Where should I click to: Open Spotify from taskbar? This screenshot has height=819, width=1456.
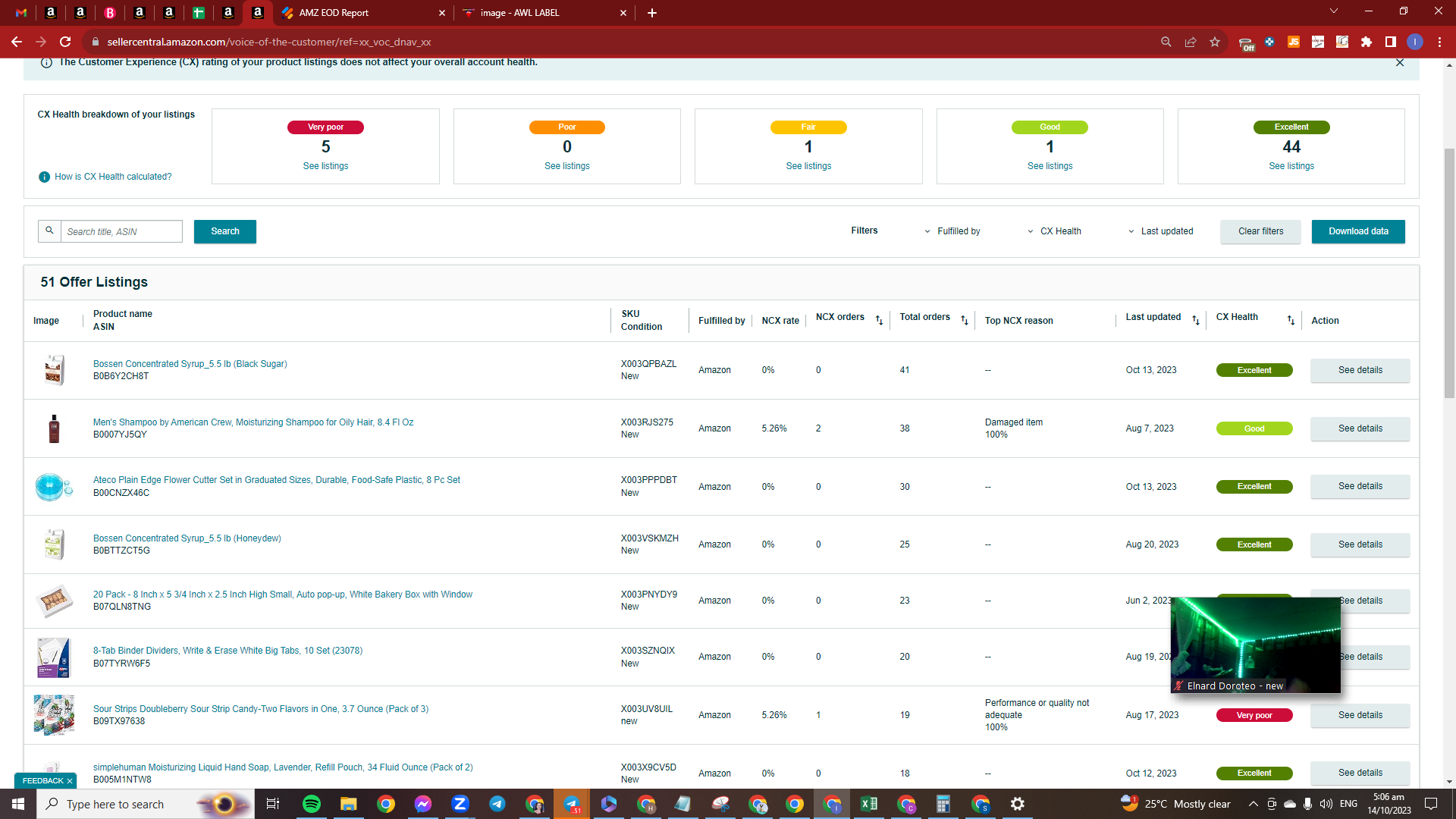(312, 804)
